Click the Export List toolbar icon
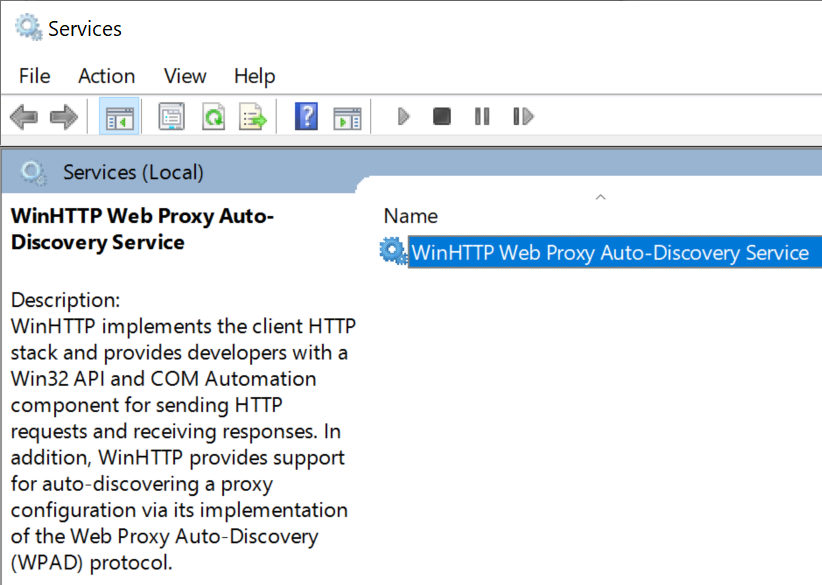The image size is (822, 585). point(253,117)
